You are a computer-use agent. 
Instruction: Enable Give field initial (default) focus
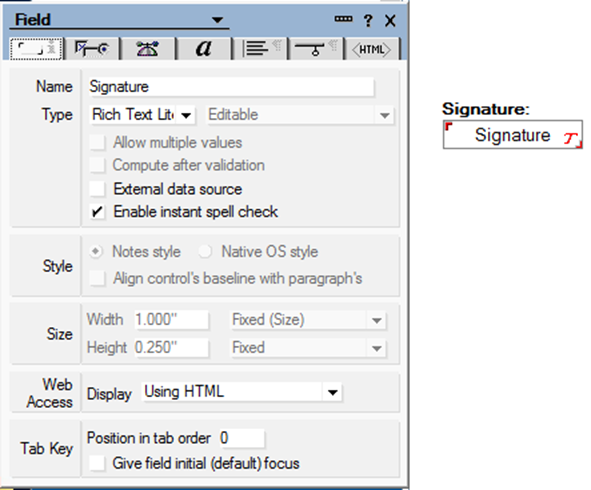point(97,463)
